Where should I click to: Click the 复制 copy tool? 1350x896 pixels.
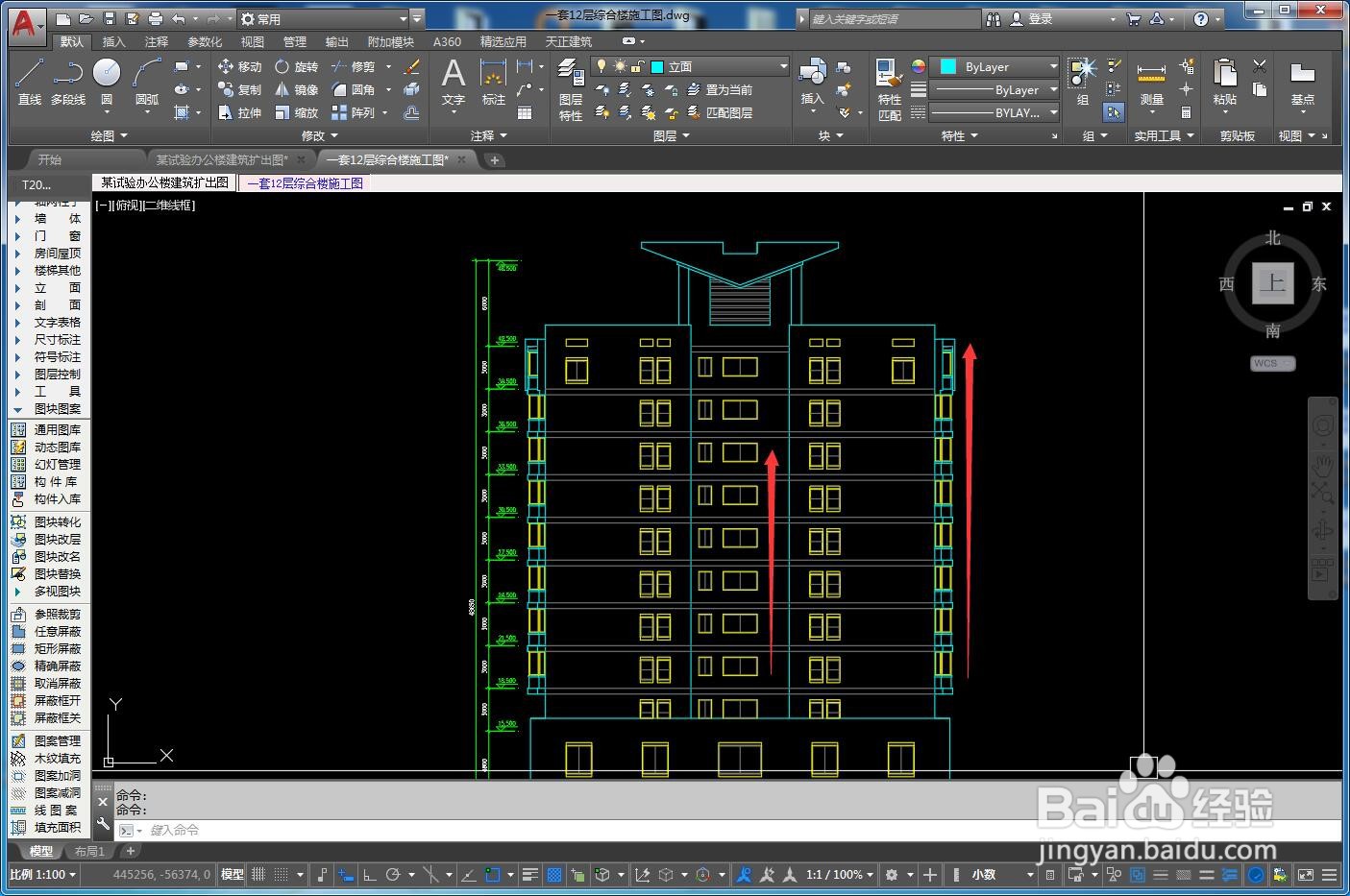coord(239,89)
